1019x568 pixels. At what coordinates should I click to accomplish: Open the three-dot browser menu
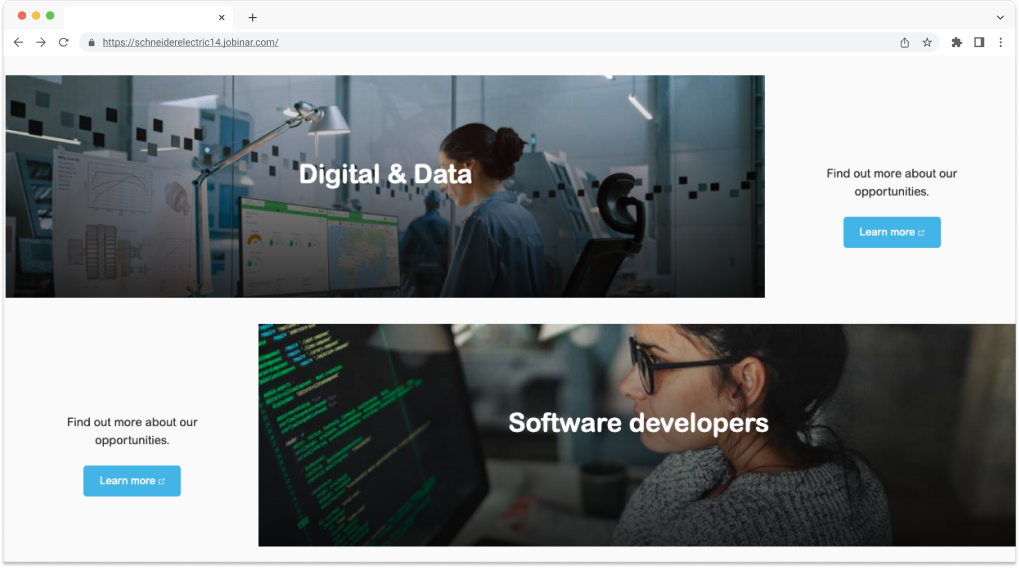[1001, 42]
